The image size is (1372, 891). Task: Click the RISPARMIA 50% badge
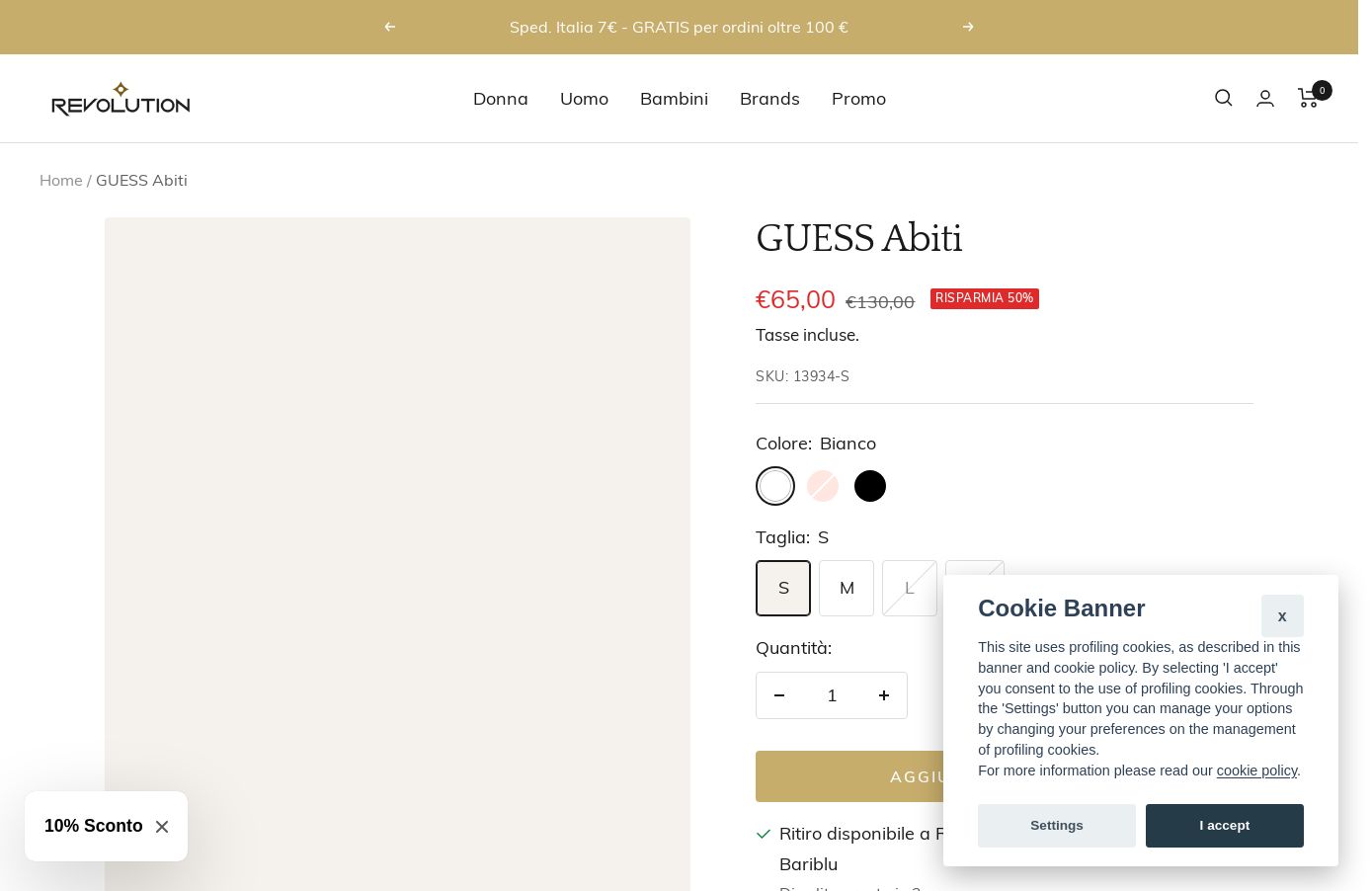click(x=985, y=298)
